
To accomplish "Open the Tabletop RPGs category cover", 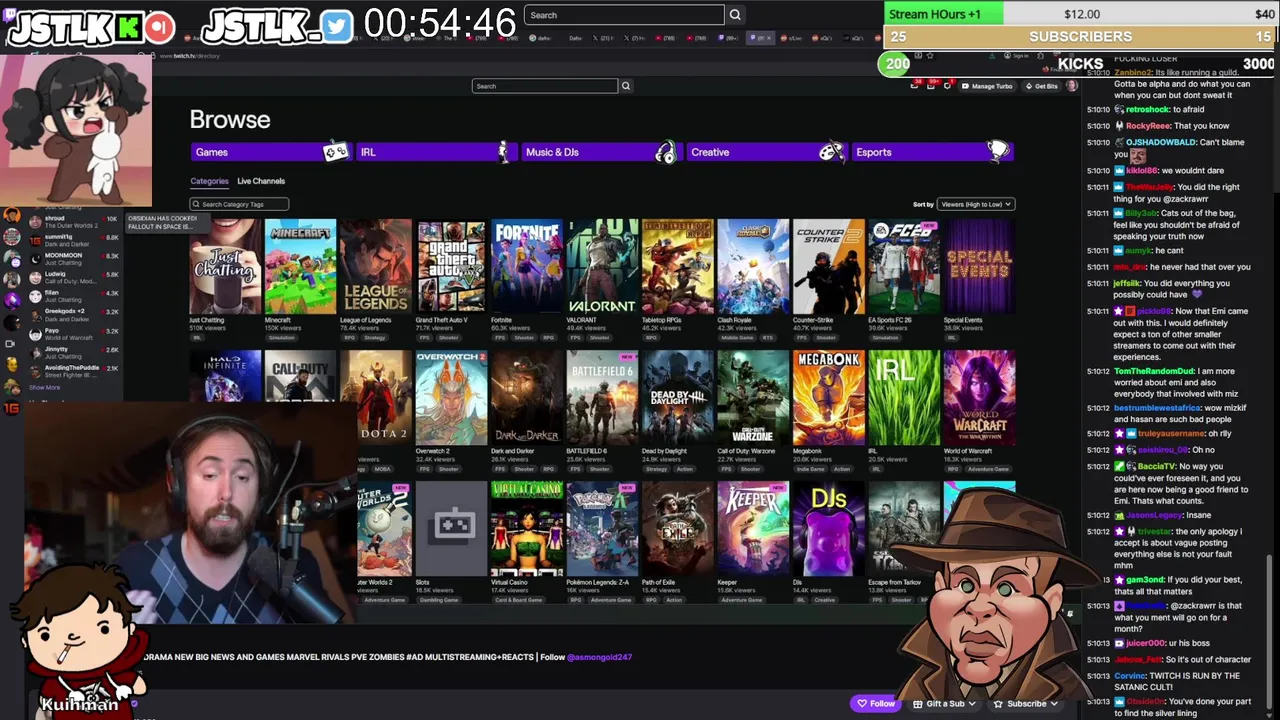I will click(x=678, y=267).
